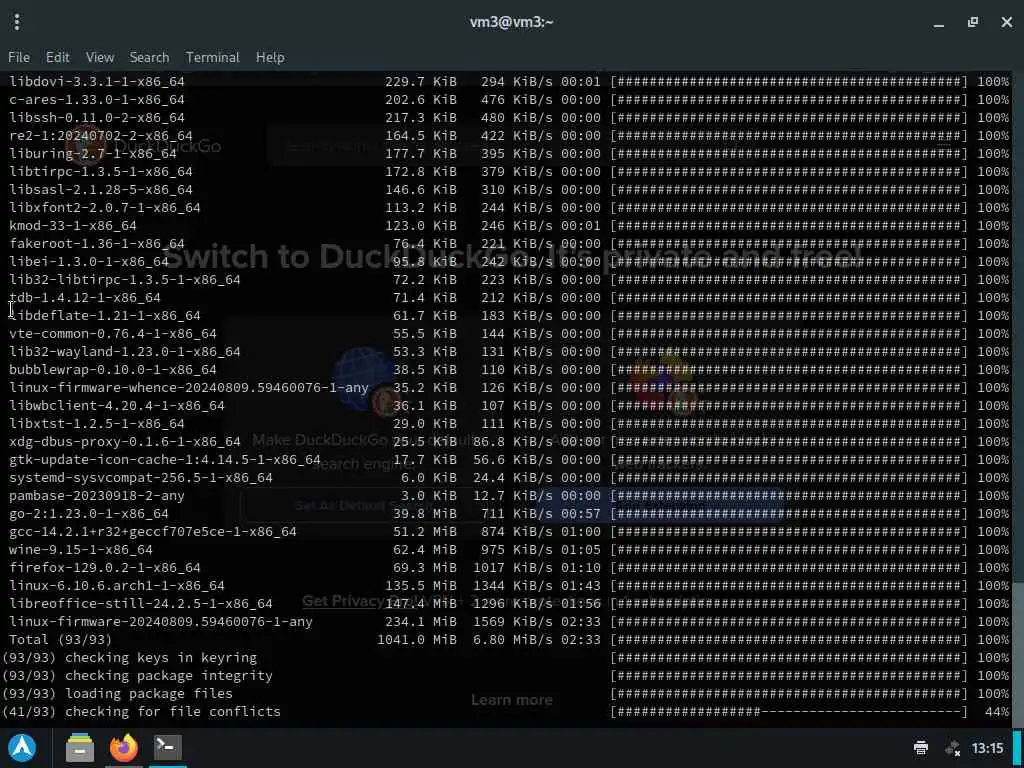Click the text libsasl-2.1.28-5-x86_64
This screenshot has height=768, width=1024.
(x=101, y=189)
